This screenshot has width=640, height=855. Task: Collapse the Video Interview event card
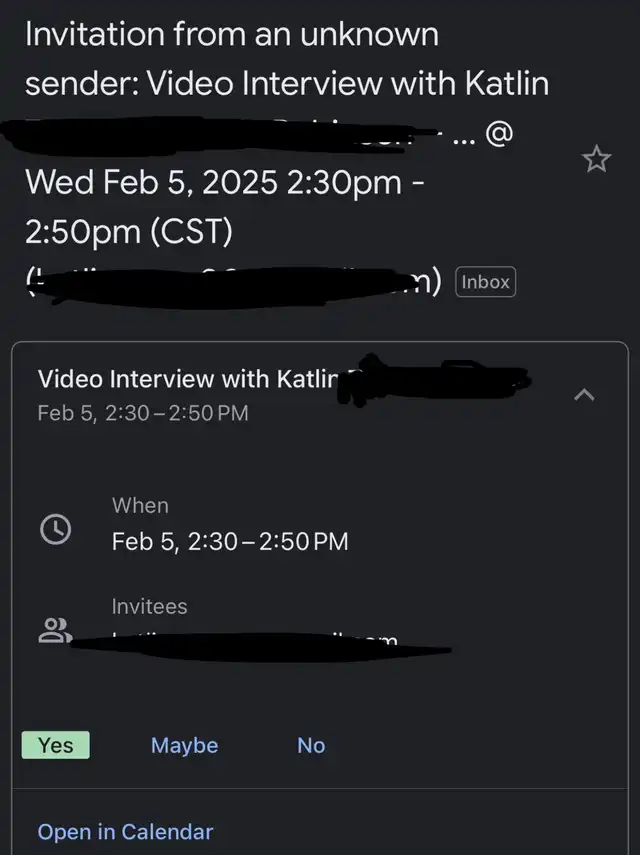point(586,396)
